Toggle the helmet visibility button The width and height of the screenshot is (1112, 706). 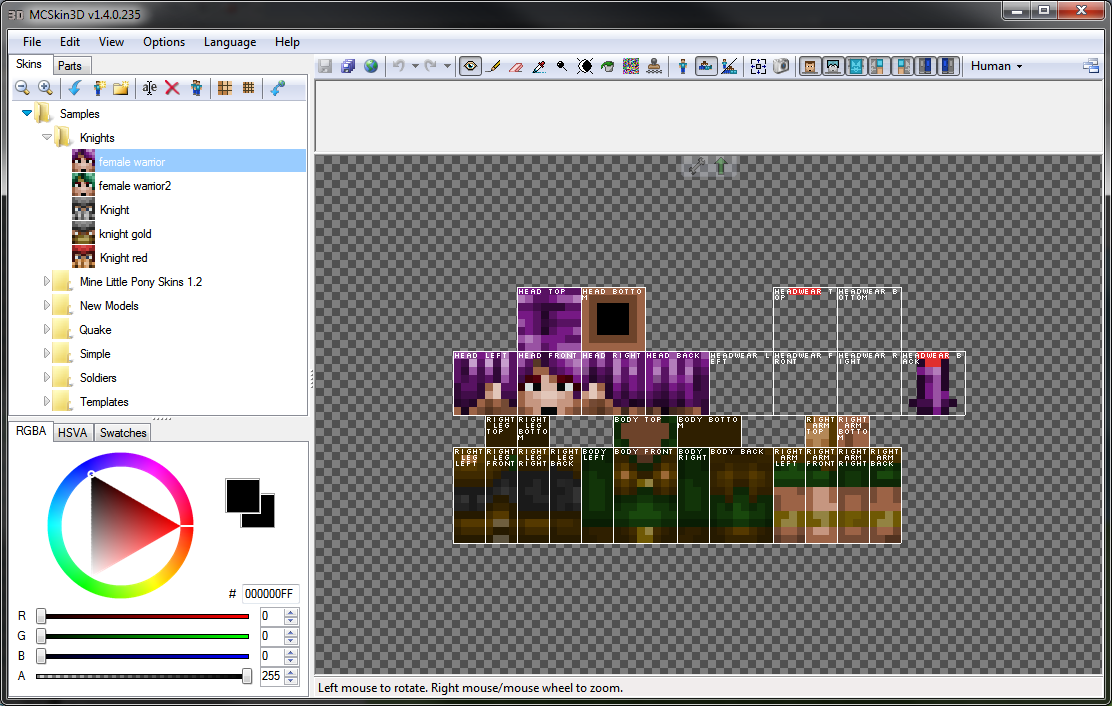pos(833,67)
